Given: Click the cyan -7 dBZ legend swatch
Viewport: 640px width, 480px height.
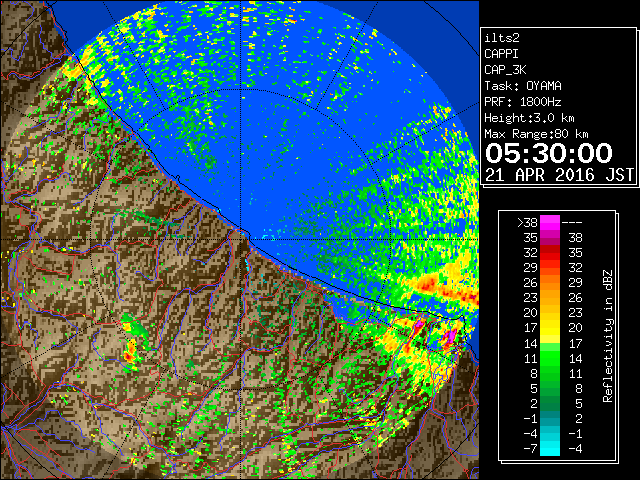Looking at the screenshot, I should tap(550, 448).
